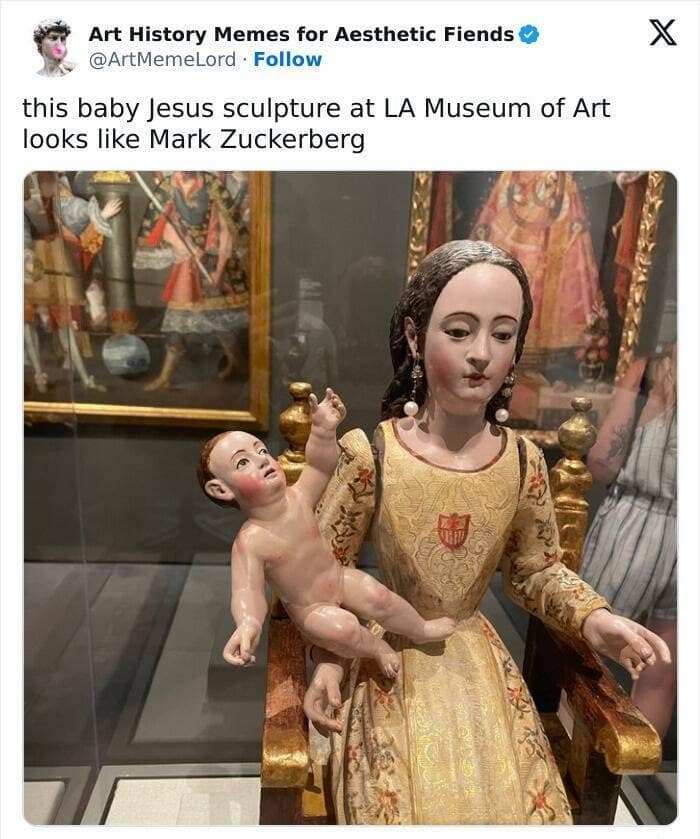Image resolution: width=700 pixels, height=839 pixels.
Task: Click the golden chair finial beside the baby
Action: (x=296, y=420)
